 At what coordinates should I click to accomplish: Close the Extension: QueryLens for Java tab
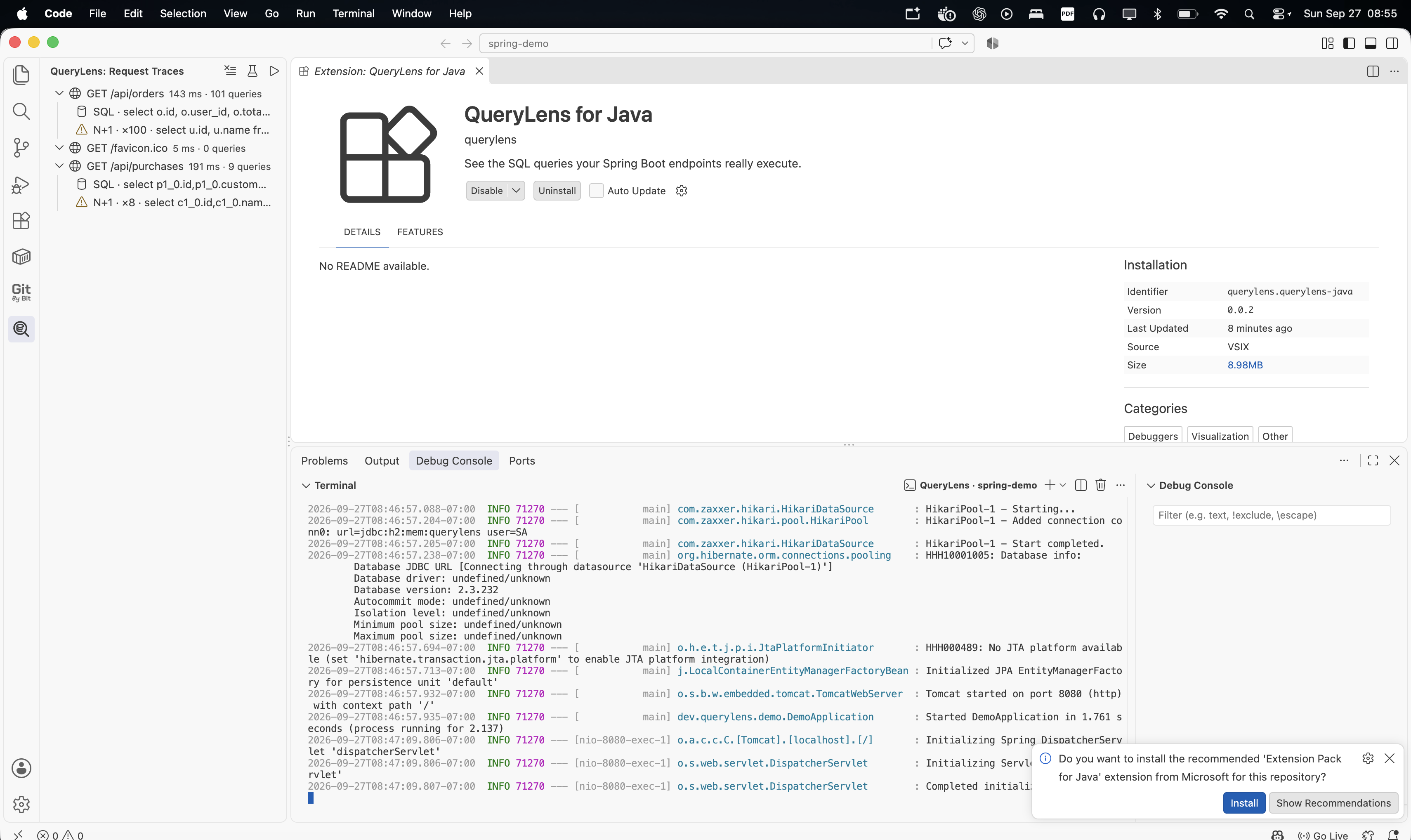[479, 71]
